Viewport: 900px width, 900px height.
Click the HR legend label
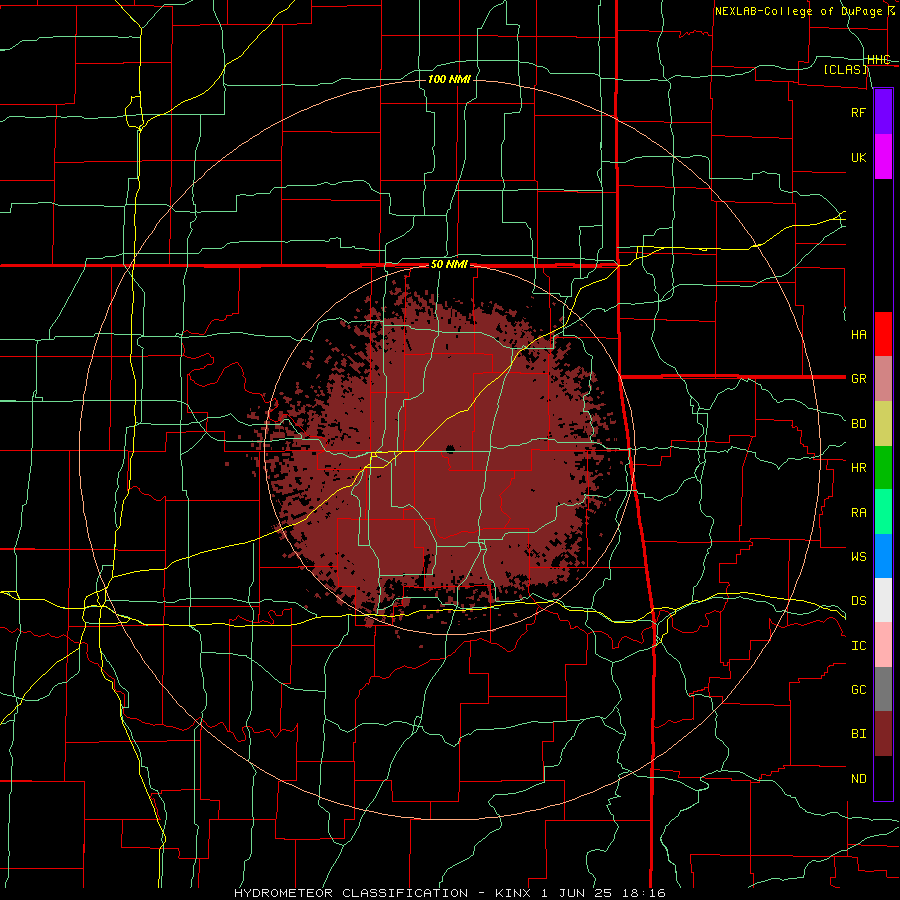pyautogui.click(x=859, y=468)
